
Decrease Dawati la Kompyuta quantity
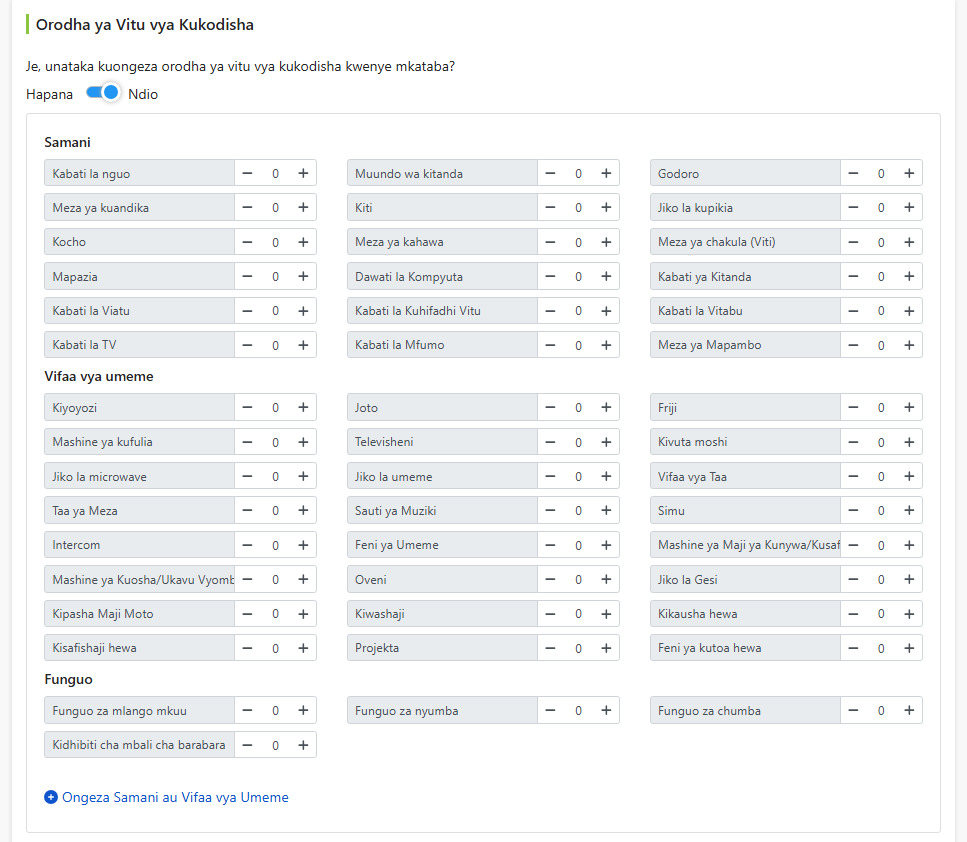(550, 276)
